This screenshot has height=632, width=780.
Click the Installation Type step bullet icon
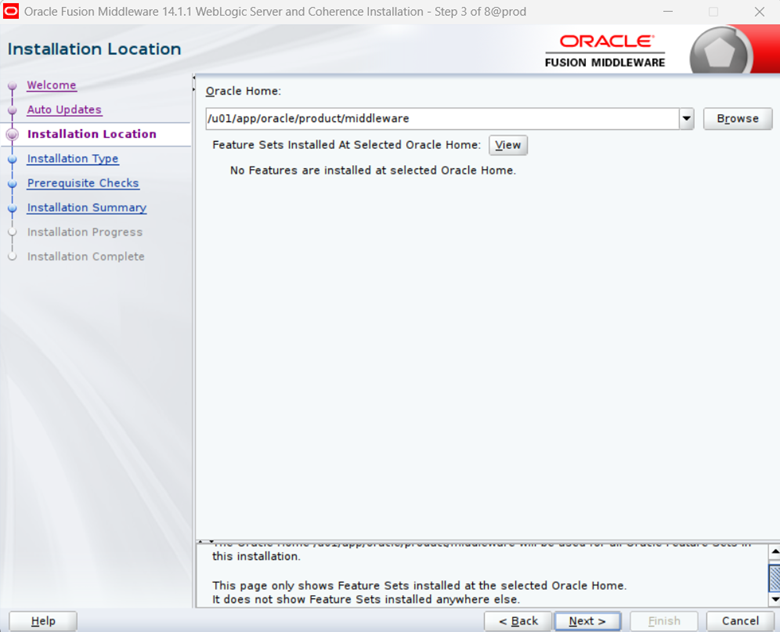[x=12, y=160]
